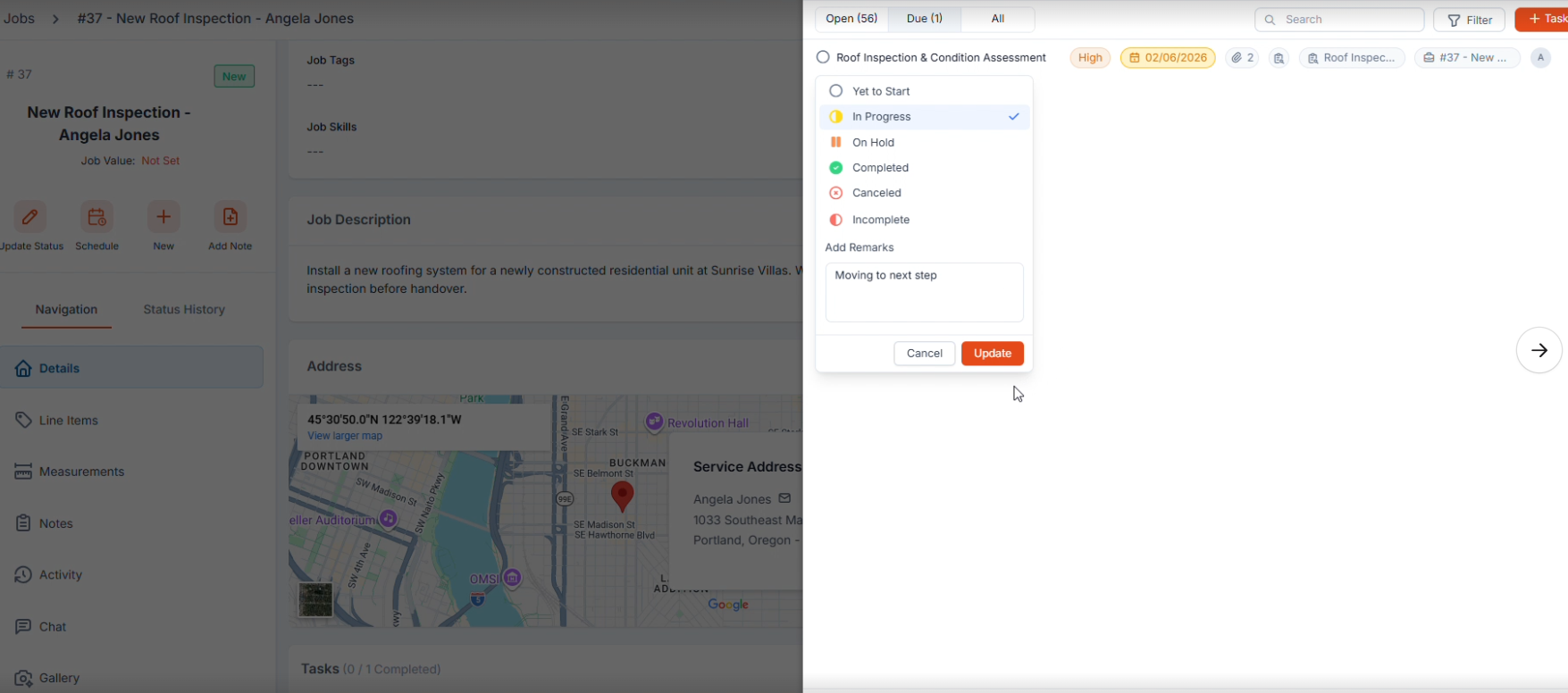
Task: Switch to the Due (1) tab
Action: coord(924,19)
